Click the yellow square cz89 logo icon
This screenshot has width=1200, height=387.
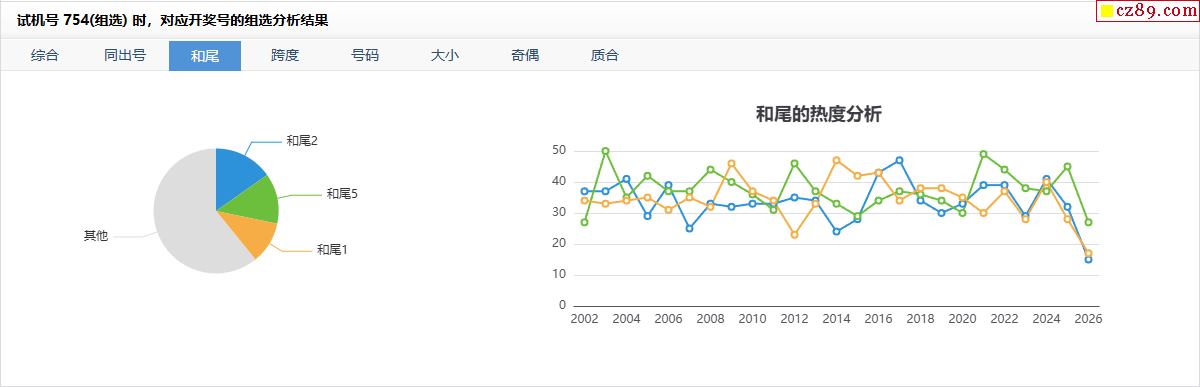pos(1107,12)
